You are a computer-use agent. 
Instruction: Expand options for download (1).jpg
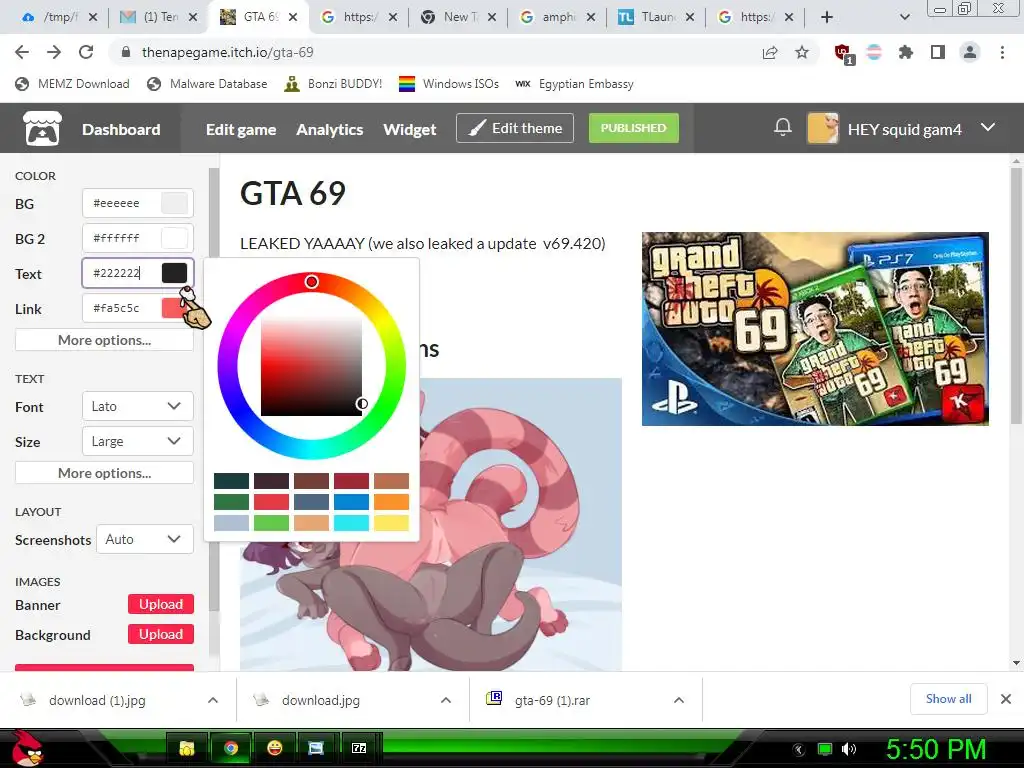point(213,700)
